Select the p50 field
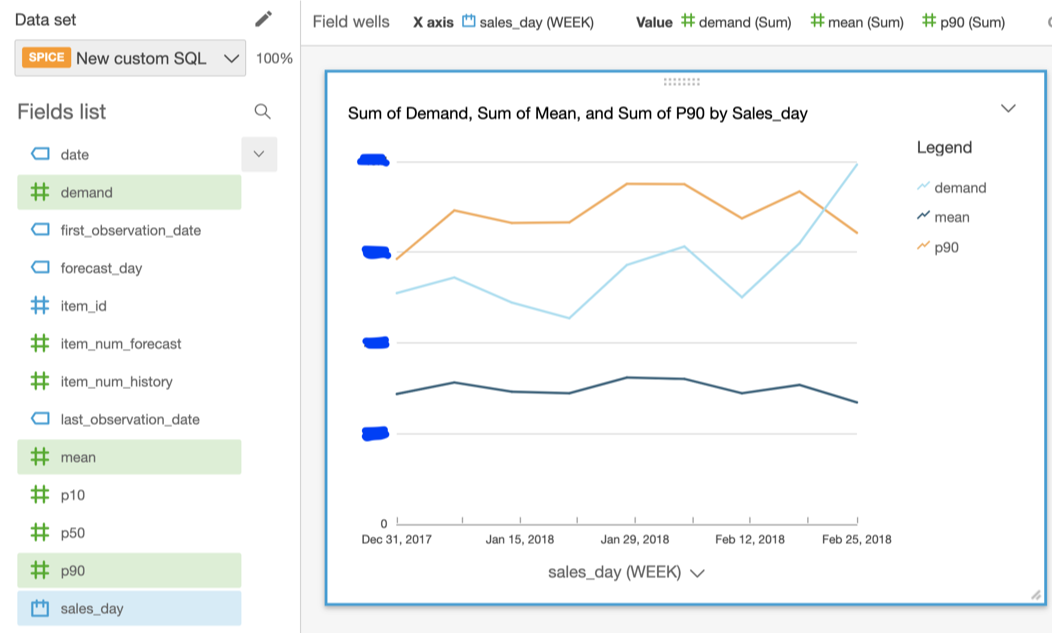The image size is (1052, 633). tap(129, 533)
